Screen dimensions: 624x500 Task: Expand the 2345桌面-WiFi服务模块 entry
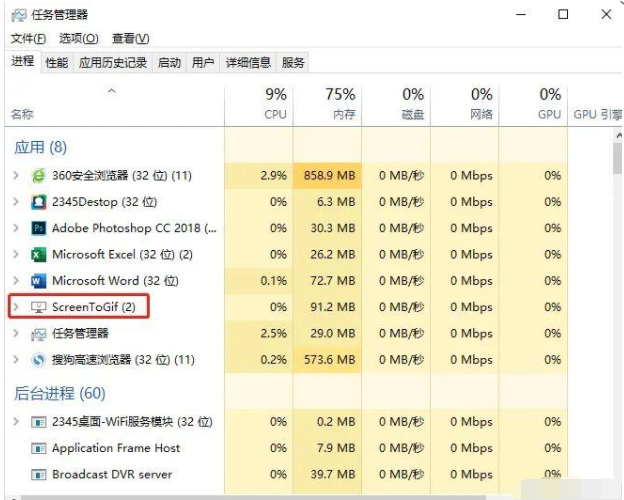click(16, 422)
